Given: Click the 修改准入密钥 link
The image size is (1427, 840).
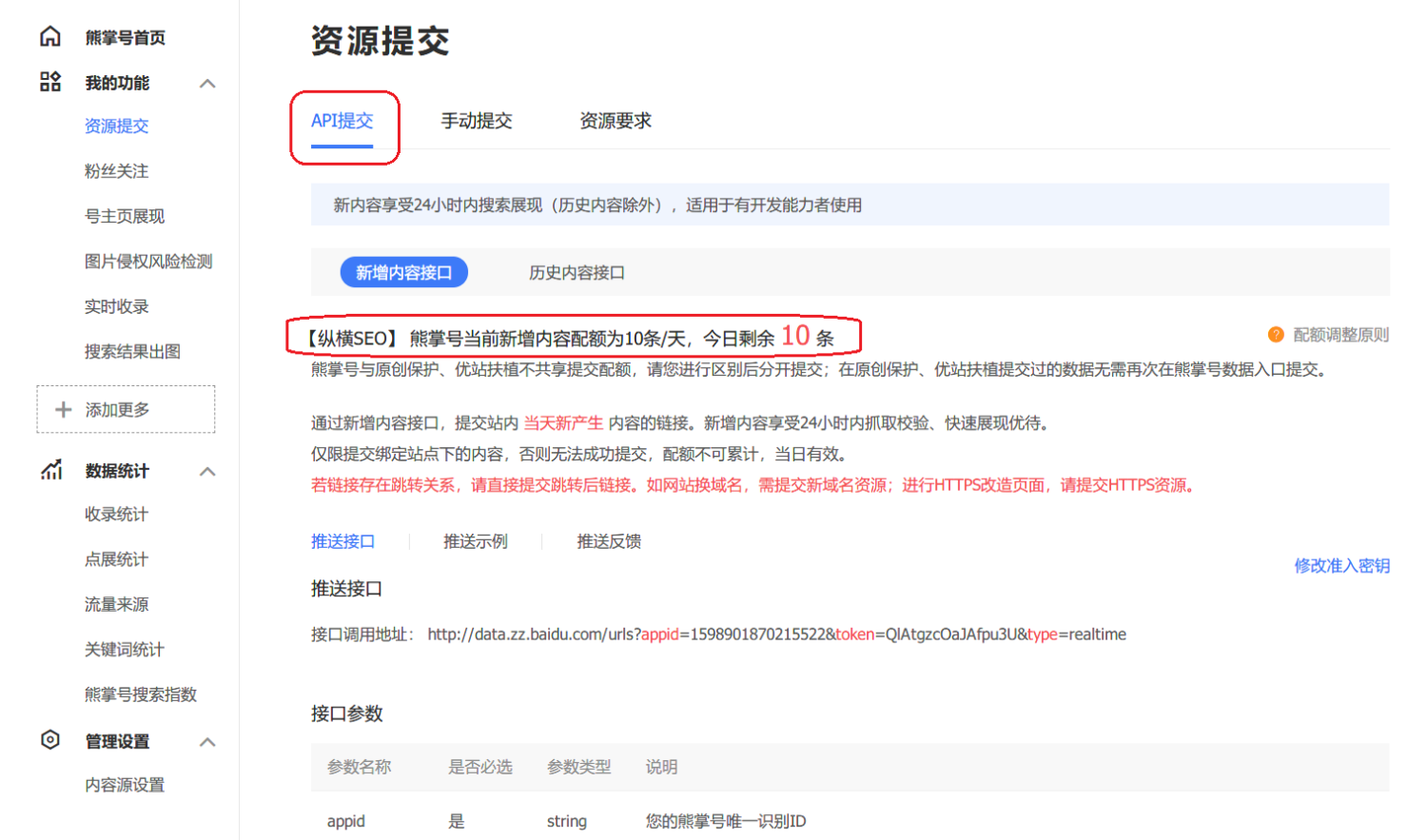Looking at the screenshot, I should coord(1345,566).
